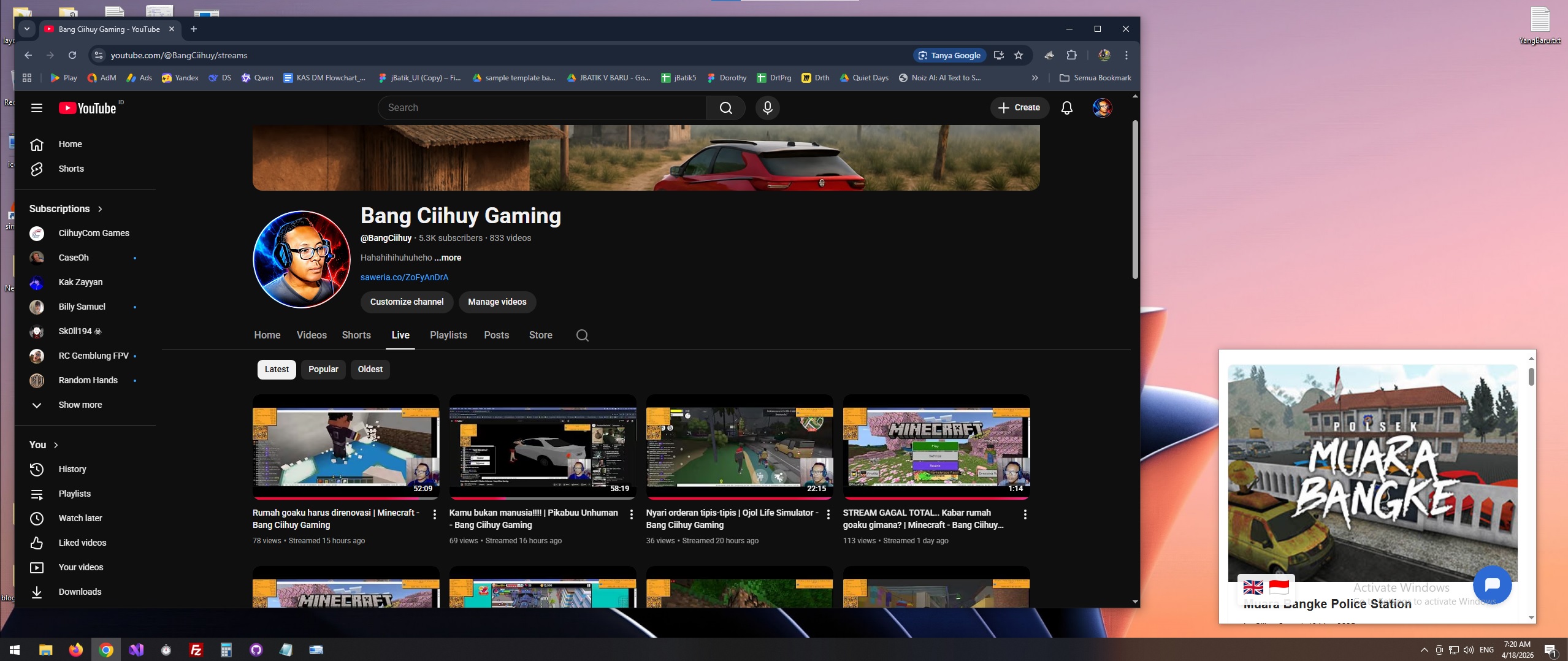
Task: Select the Popular filter chip
Action: (x=323, y=369)
